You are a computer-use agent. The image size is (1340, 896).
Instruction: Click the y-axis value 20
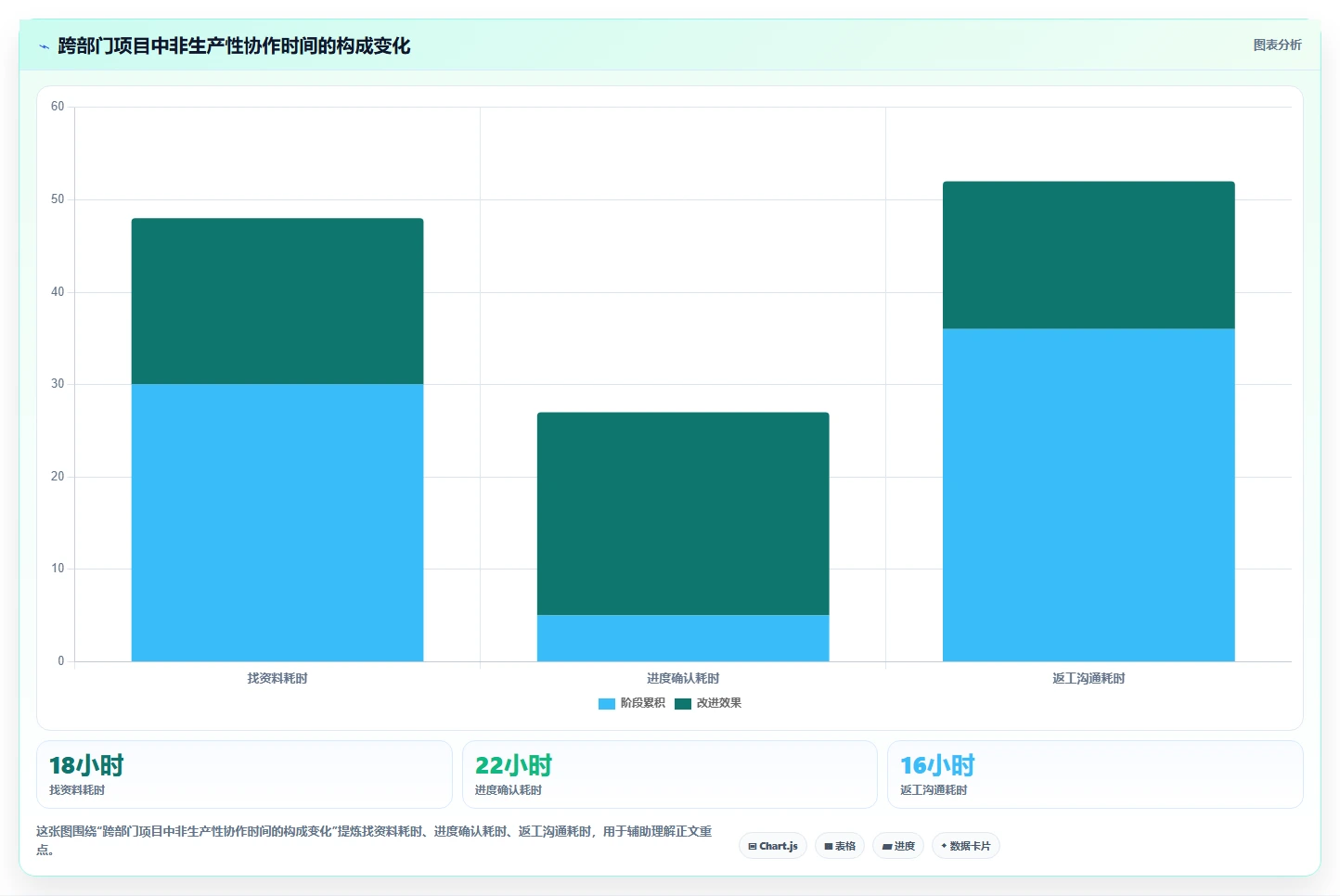pos(58,477)
